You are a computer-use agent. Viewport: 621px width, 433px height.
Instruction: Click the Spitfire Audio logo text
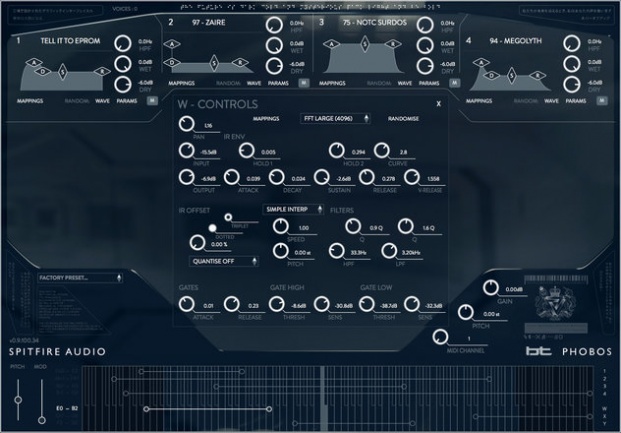57,351
